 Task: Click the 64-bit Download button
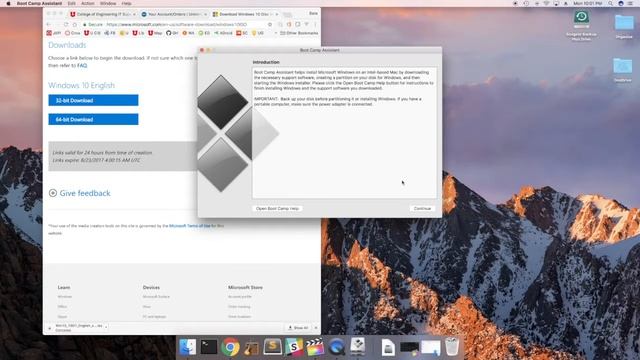click(x=93, y=120)
